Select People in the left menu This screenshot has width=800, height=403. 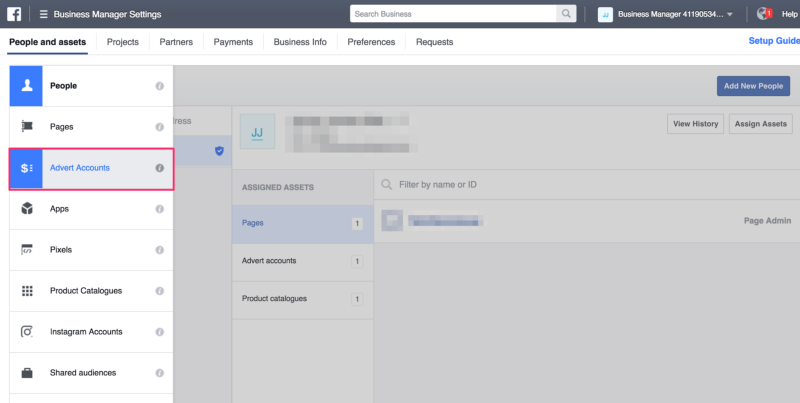91,86
